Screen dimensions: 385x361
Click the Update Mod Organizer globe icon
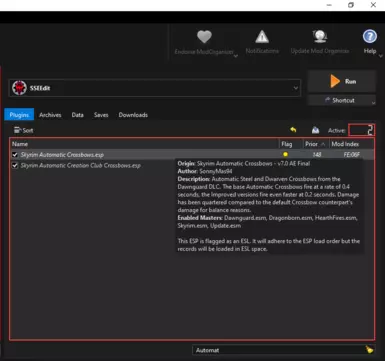[320, 37]
